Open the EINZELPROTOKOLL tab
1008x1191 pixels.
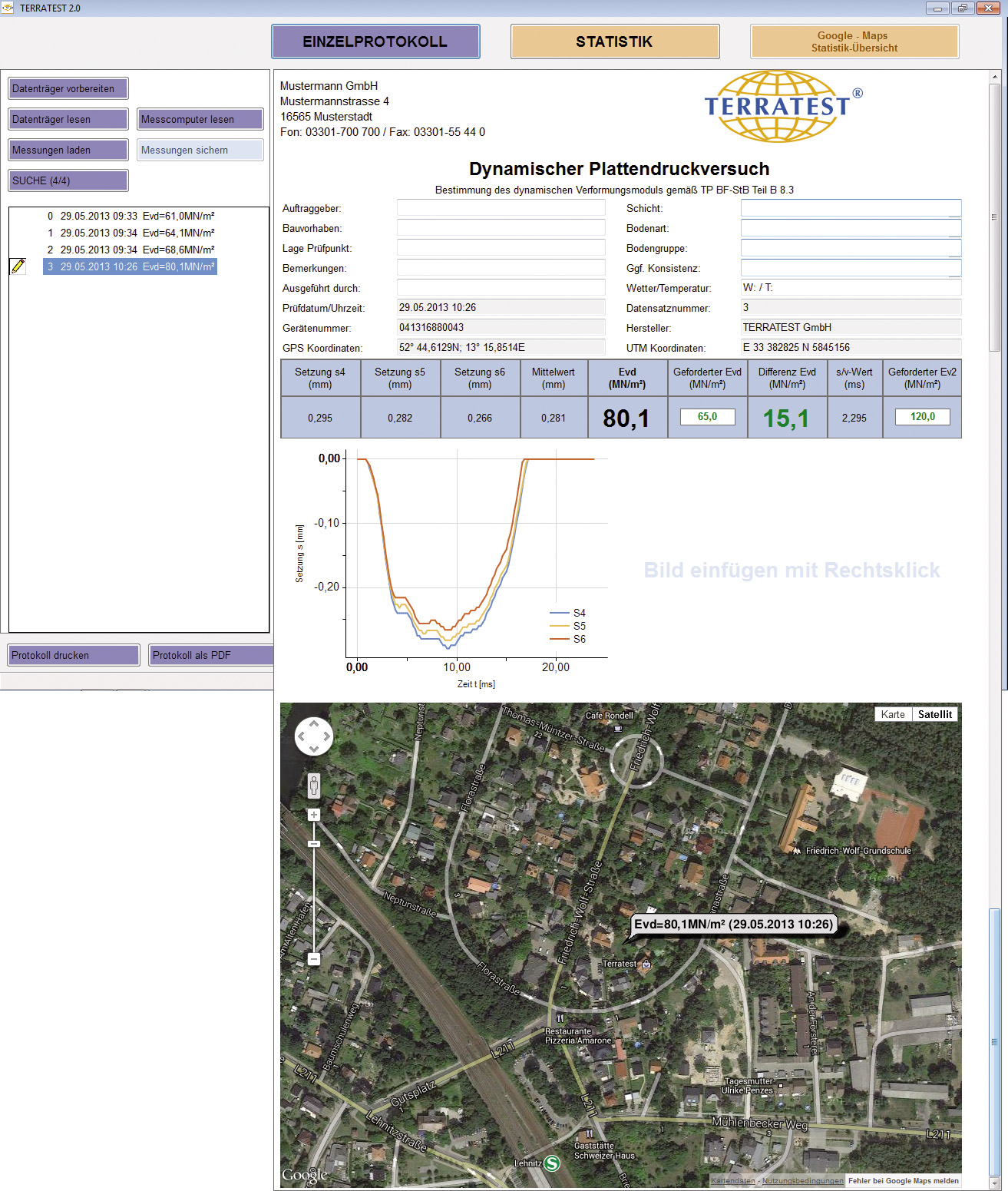coord(375,41)
